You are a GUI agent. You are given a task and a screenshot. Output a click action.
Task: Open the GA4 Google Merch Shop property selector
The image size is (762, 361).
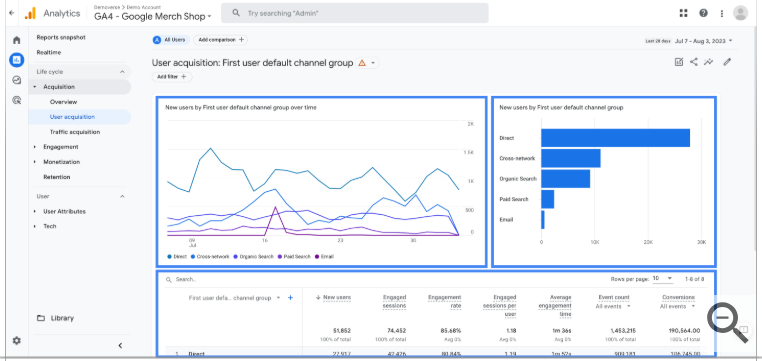click(153, 17)
